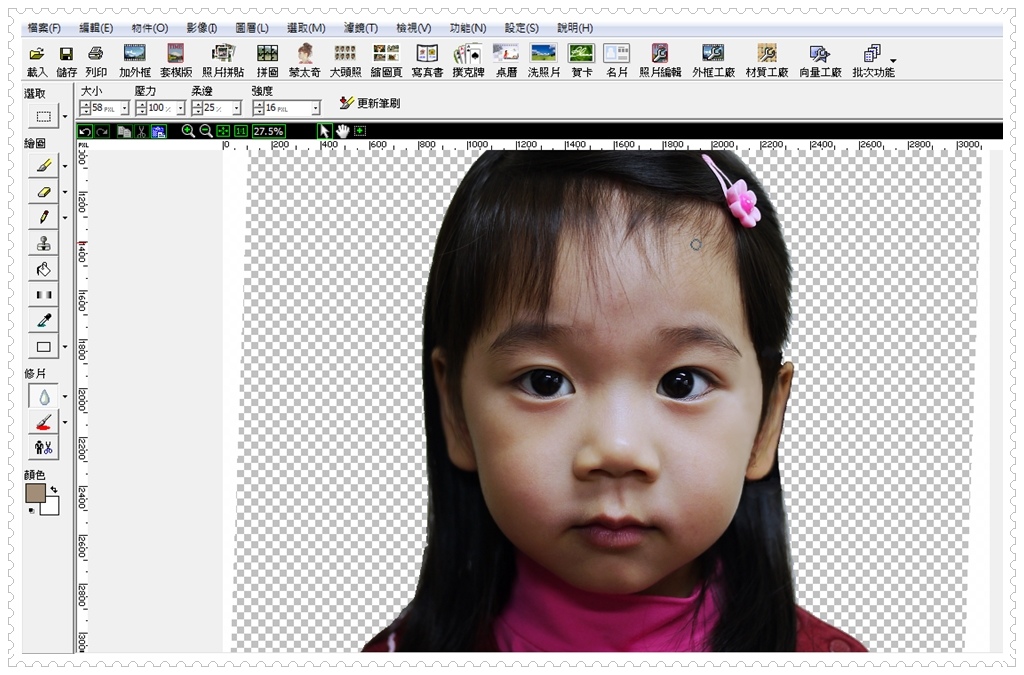This screenshot has width=1024, height=675.
Task: Select the rectangle shape tool
Action: 43,347
